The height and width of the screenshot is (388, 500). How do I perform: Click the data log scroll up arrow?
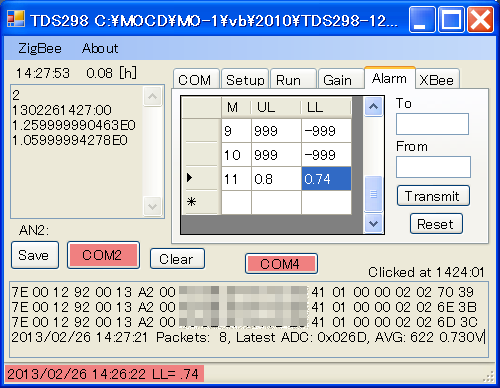click(x=153, y=96)
